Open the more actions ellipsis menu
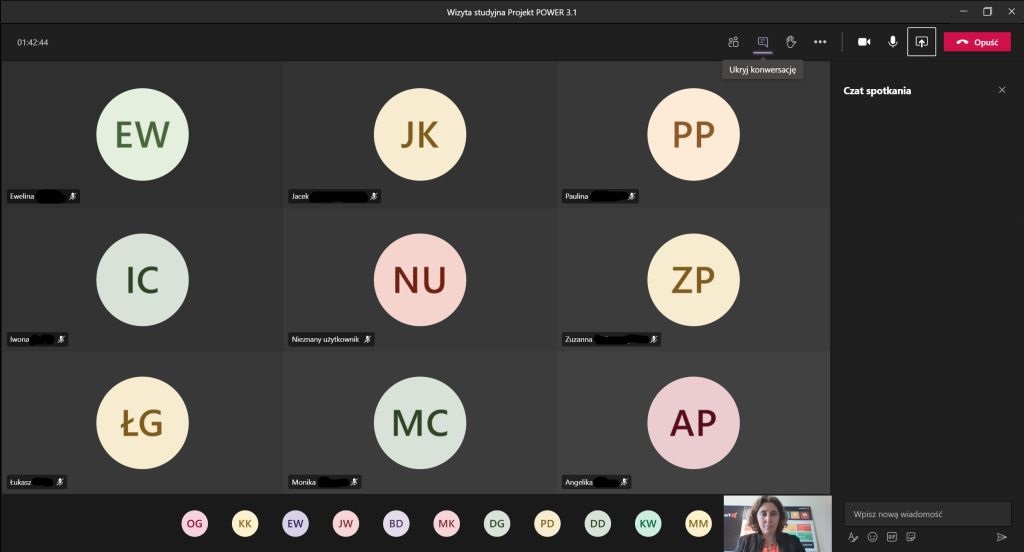The image size is (1024, 552). pos(820,42)
